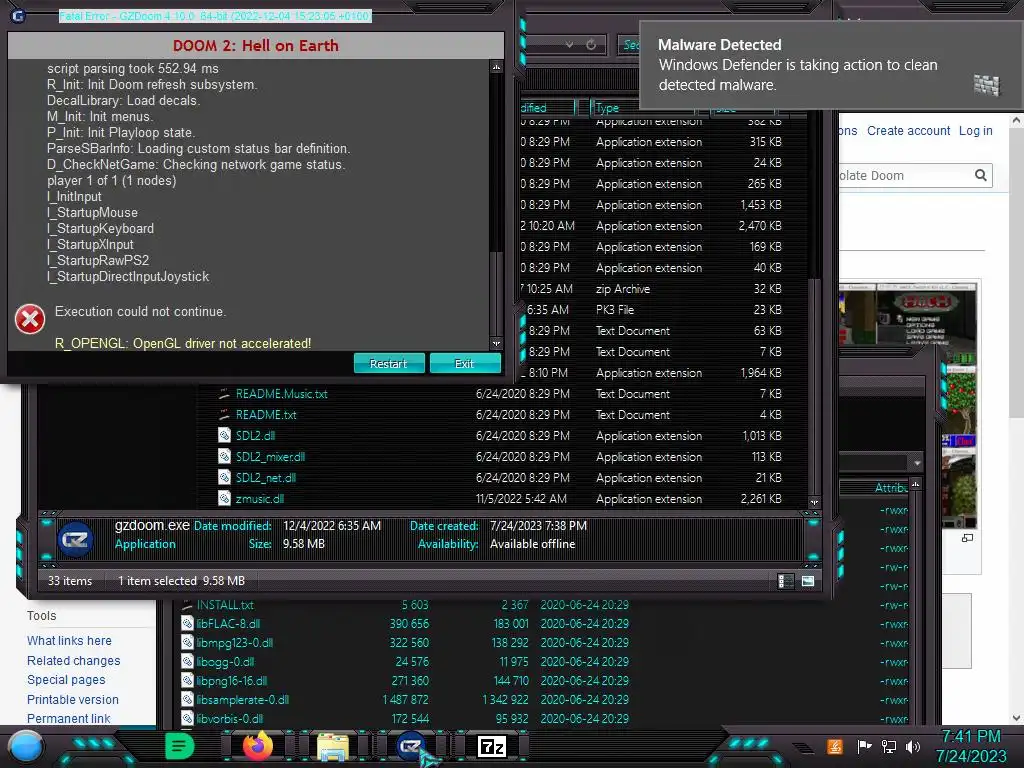1024x768 pixels.
Task: Click GZDoom icon in the dialog title bar
Action: point(18,16)
